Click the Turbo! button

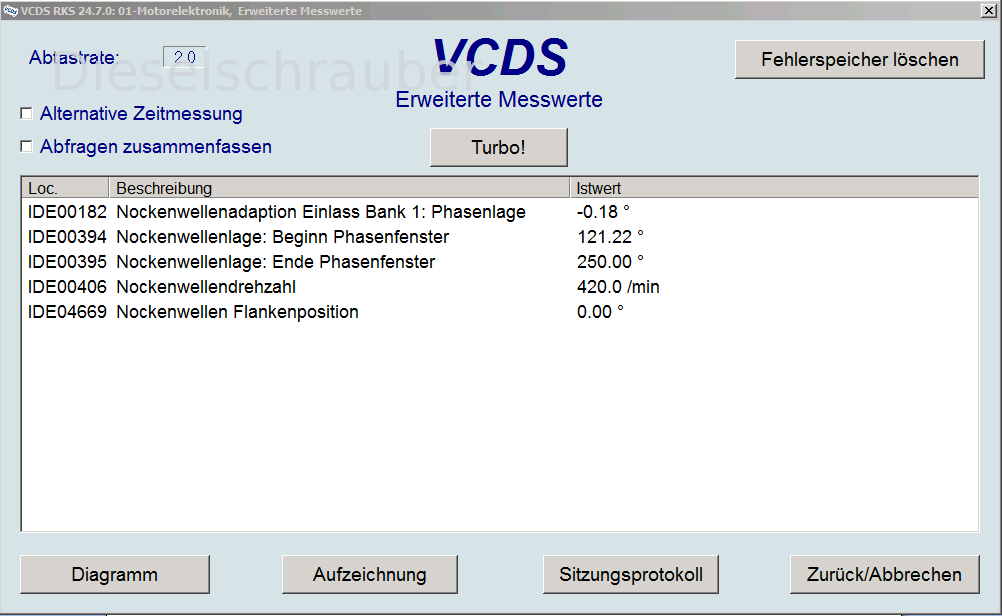click(x=498, y=147)
